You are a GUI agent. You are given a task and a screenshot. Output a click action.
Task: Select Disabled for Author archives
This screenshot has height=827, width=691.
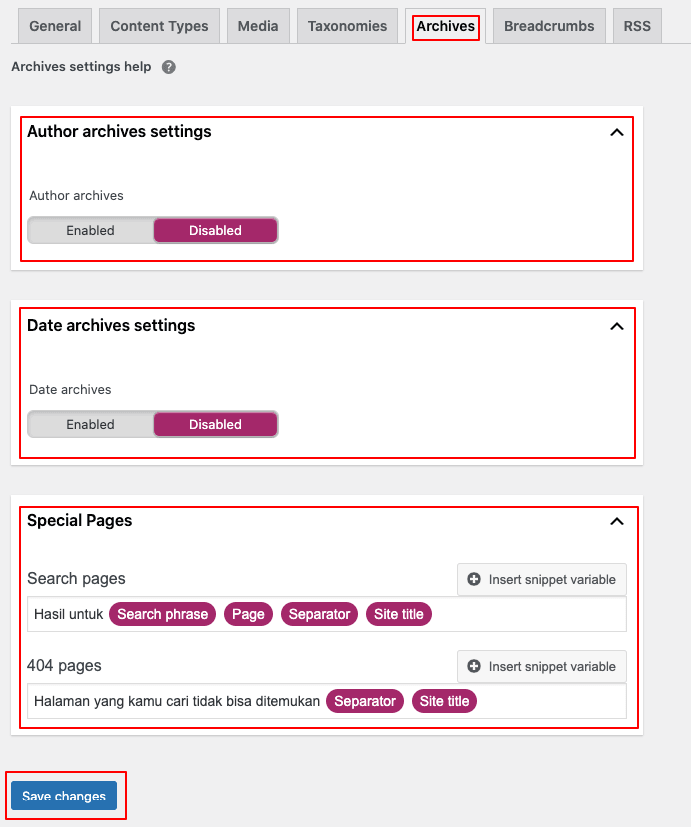tap(215, 231)
